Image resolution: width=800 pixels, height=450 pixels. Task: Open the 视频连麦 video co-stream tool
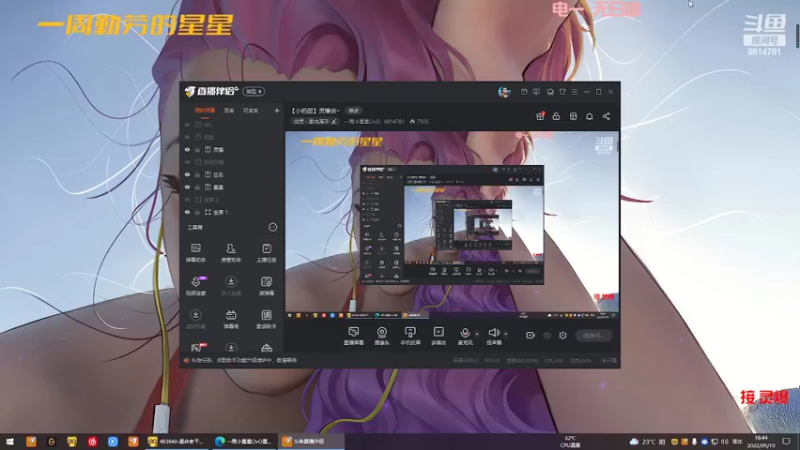coord(195,286)
